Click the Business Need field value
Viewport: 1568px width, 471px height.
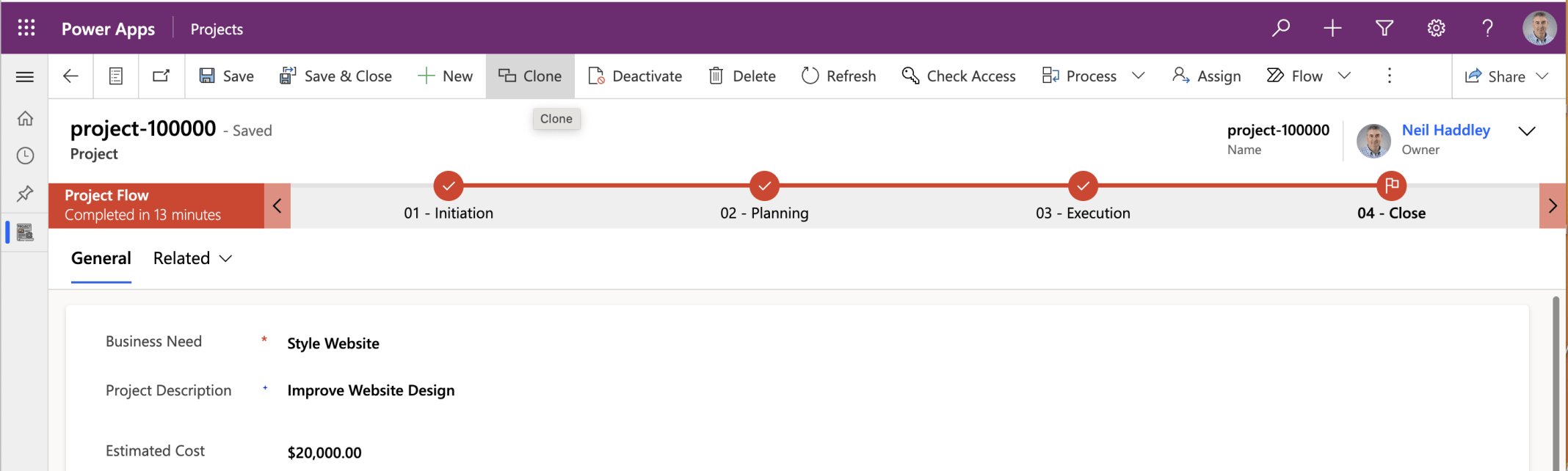[x=333, y=343]
